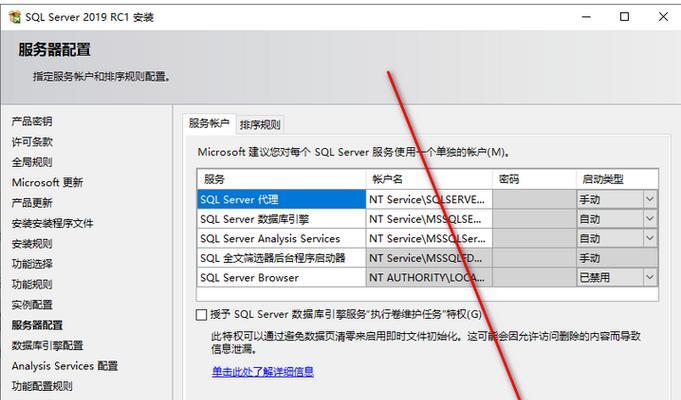Minimize the SQL Server 2019 setup window
Viewport: 681px width, 400px height.
586,17
